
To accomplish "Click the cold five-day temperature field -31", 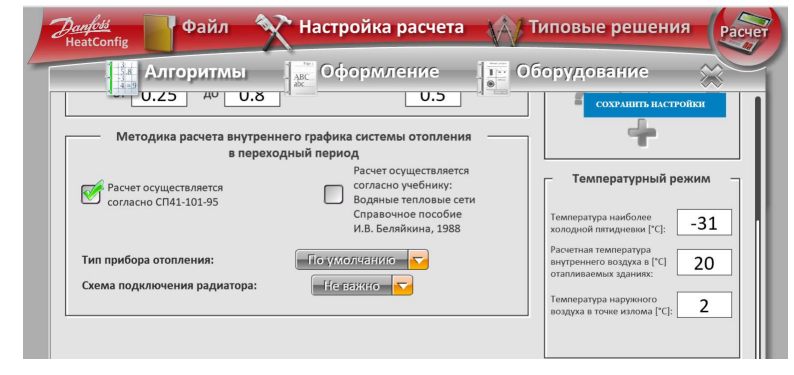I will pos(704,223).
